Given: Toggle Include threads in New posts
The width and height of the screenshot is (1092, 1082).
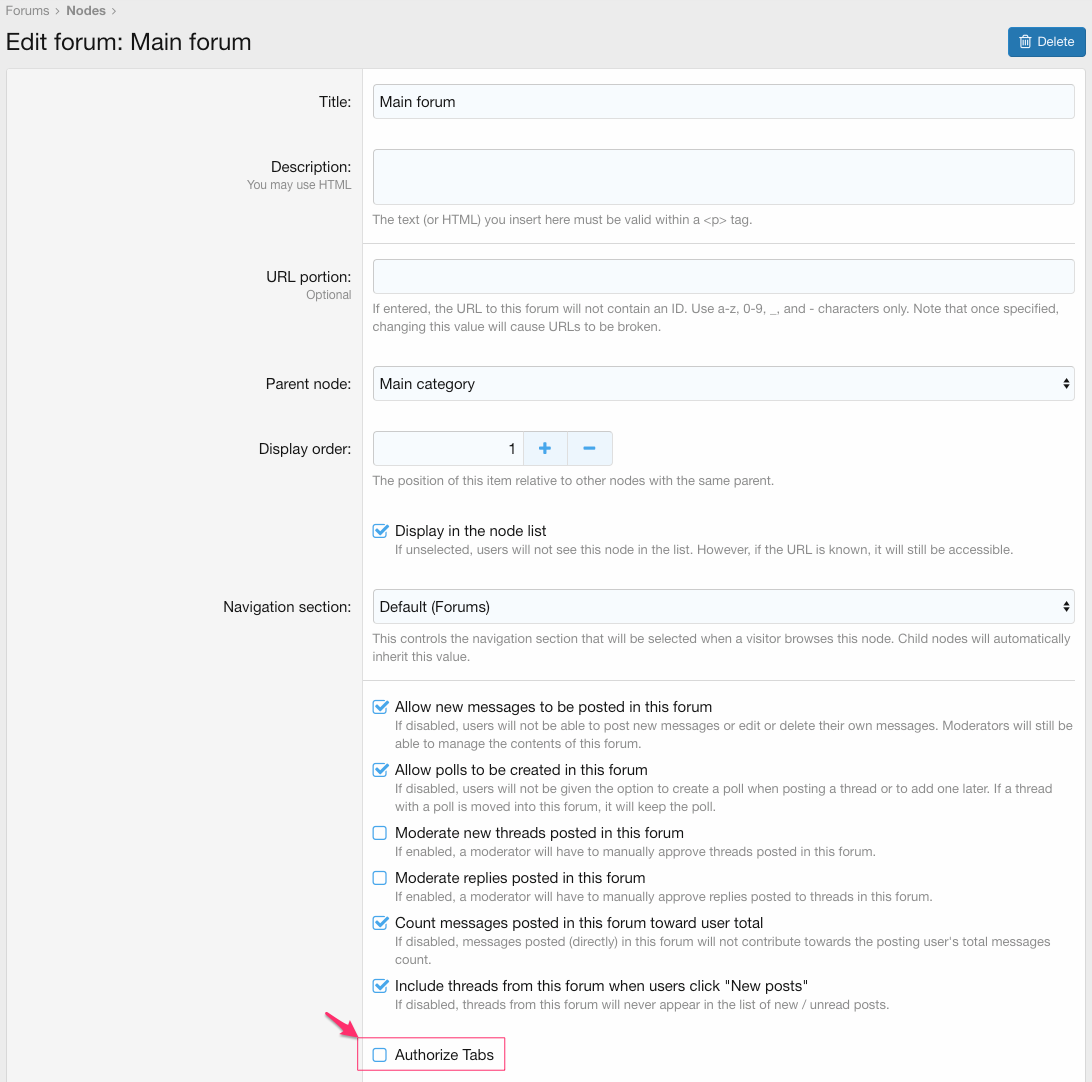Looking at the screenshot, I should 380,986.
